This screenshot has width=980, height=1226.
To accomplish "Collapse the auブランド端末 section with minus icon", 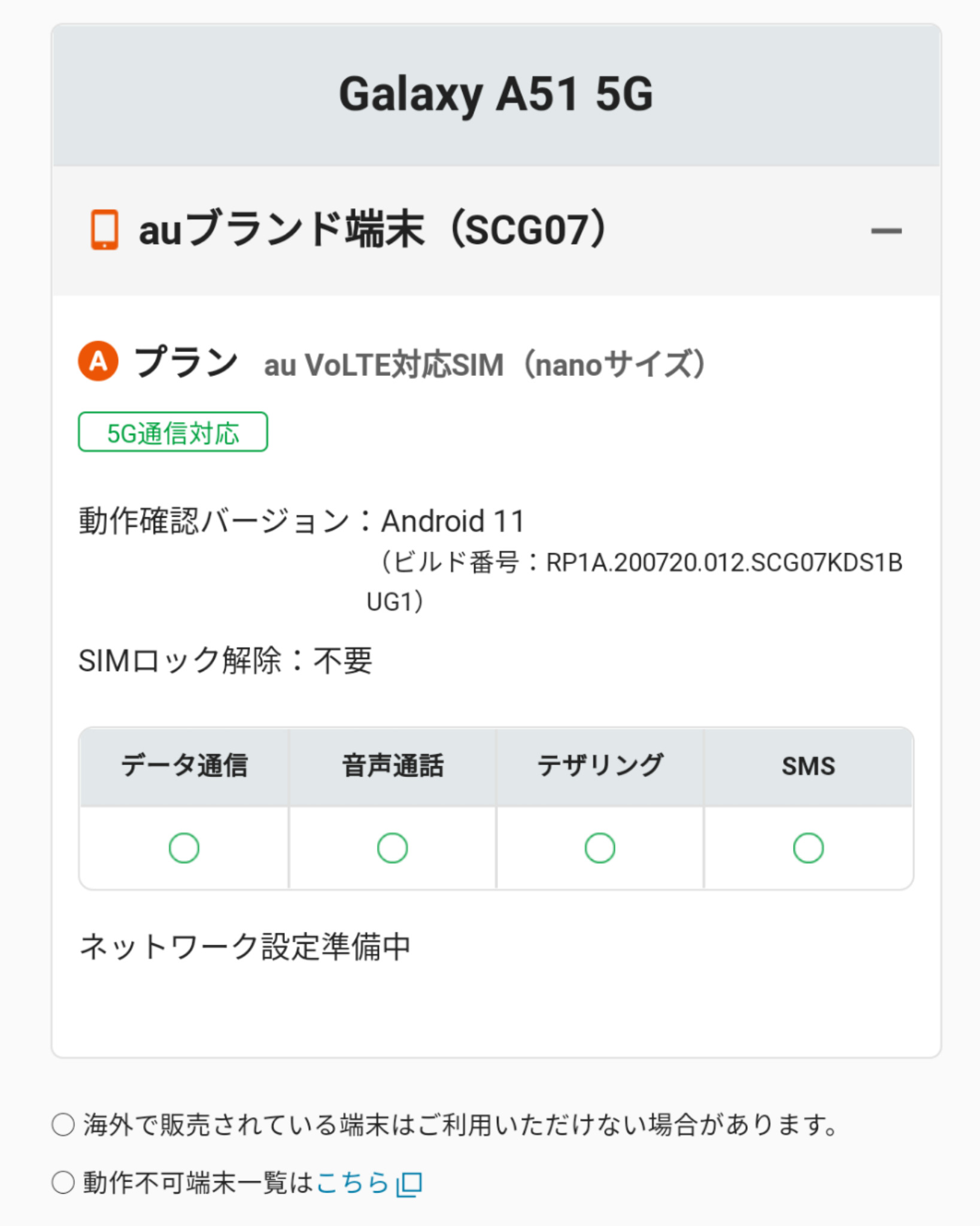I will tap(886, 230).
